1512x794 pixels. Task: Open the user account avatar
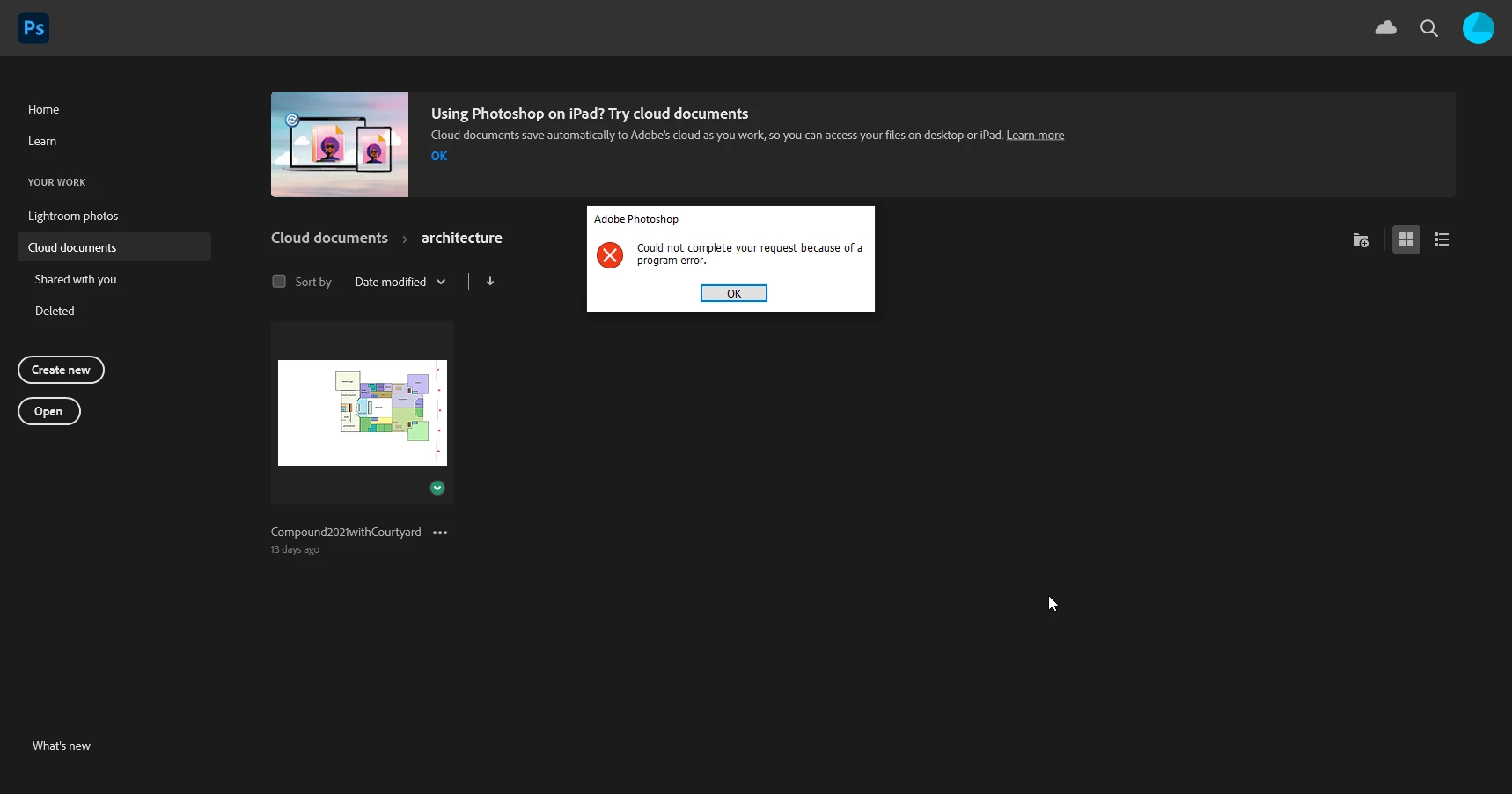click(1479, 28)
